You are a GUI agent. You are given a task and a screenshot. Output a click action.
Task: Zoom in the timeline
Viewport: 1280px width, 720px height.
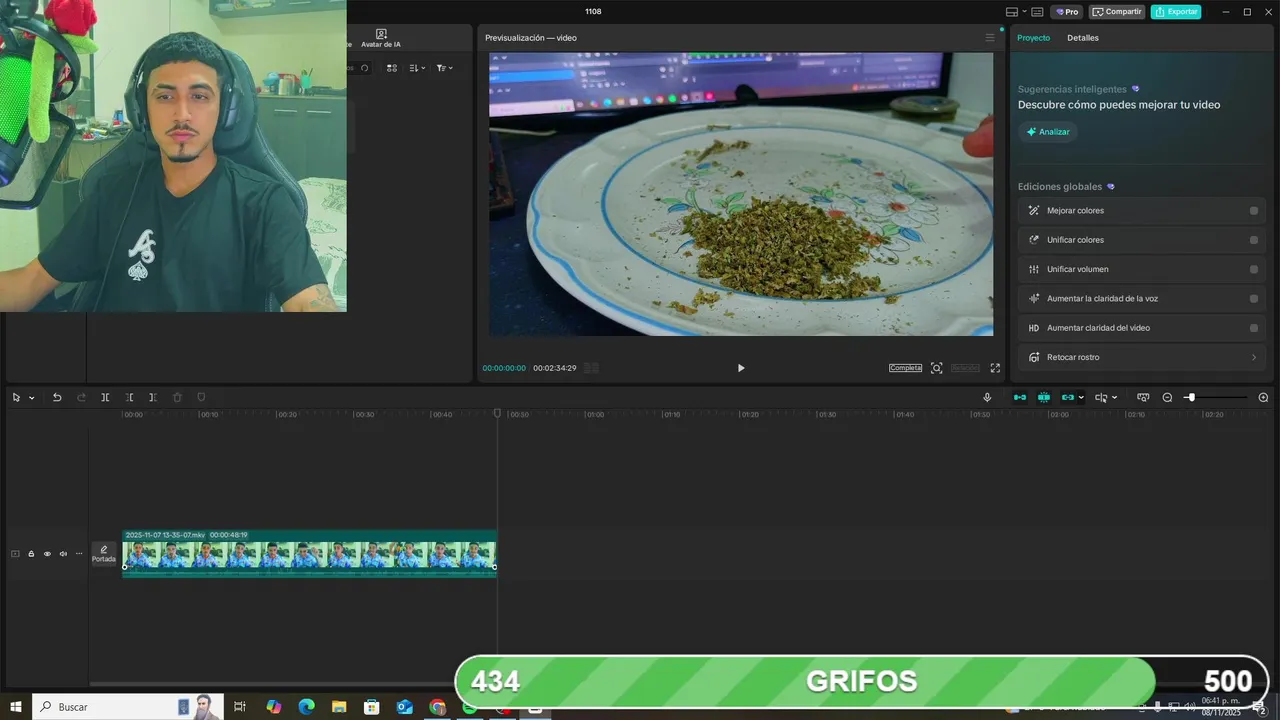pos(1263,397)
